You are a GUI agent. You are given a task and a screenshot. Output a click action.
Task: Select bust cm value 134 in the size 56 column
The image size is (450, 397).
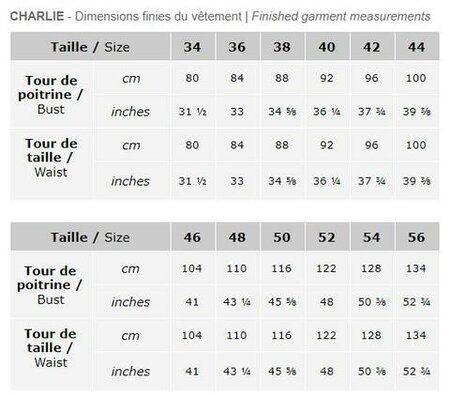[416, 268]
